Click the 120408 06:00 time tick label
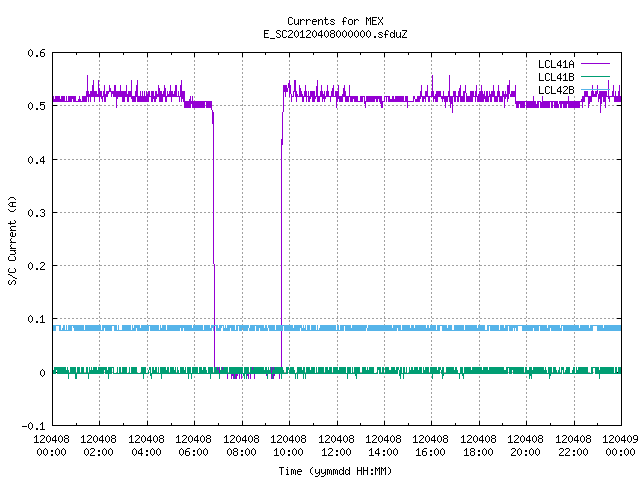640x480 pixels. pos(193,446)
